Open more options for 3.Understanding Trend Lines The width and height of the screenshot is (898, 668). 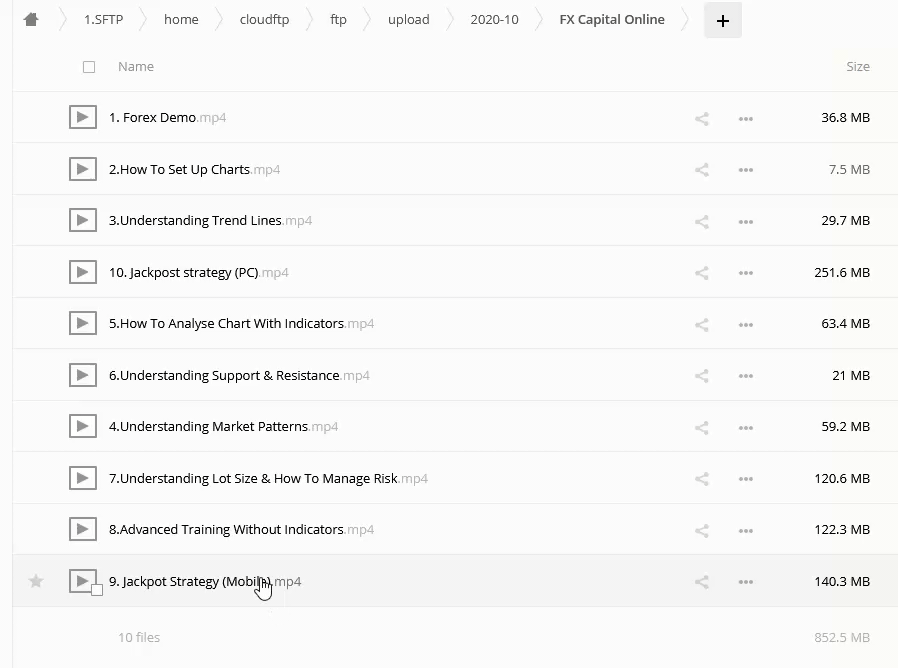click(745, 221)
